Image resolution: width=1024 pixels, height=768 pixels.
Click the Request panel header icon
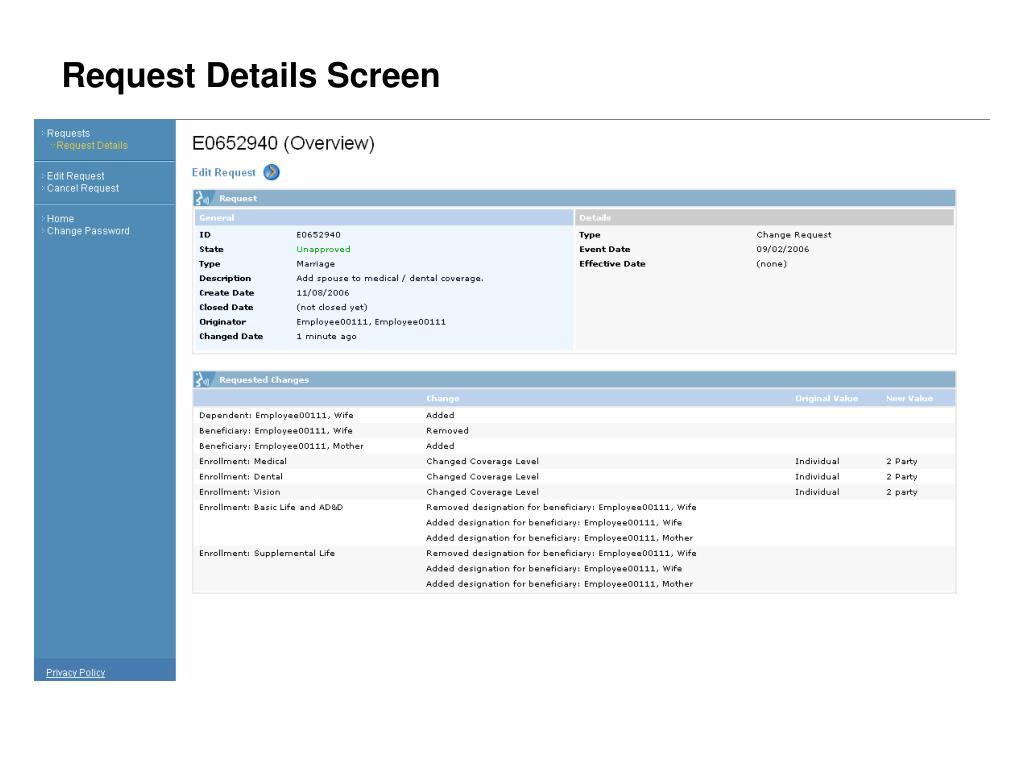pos(202,198)
